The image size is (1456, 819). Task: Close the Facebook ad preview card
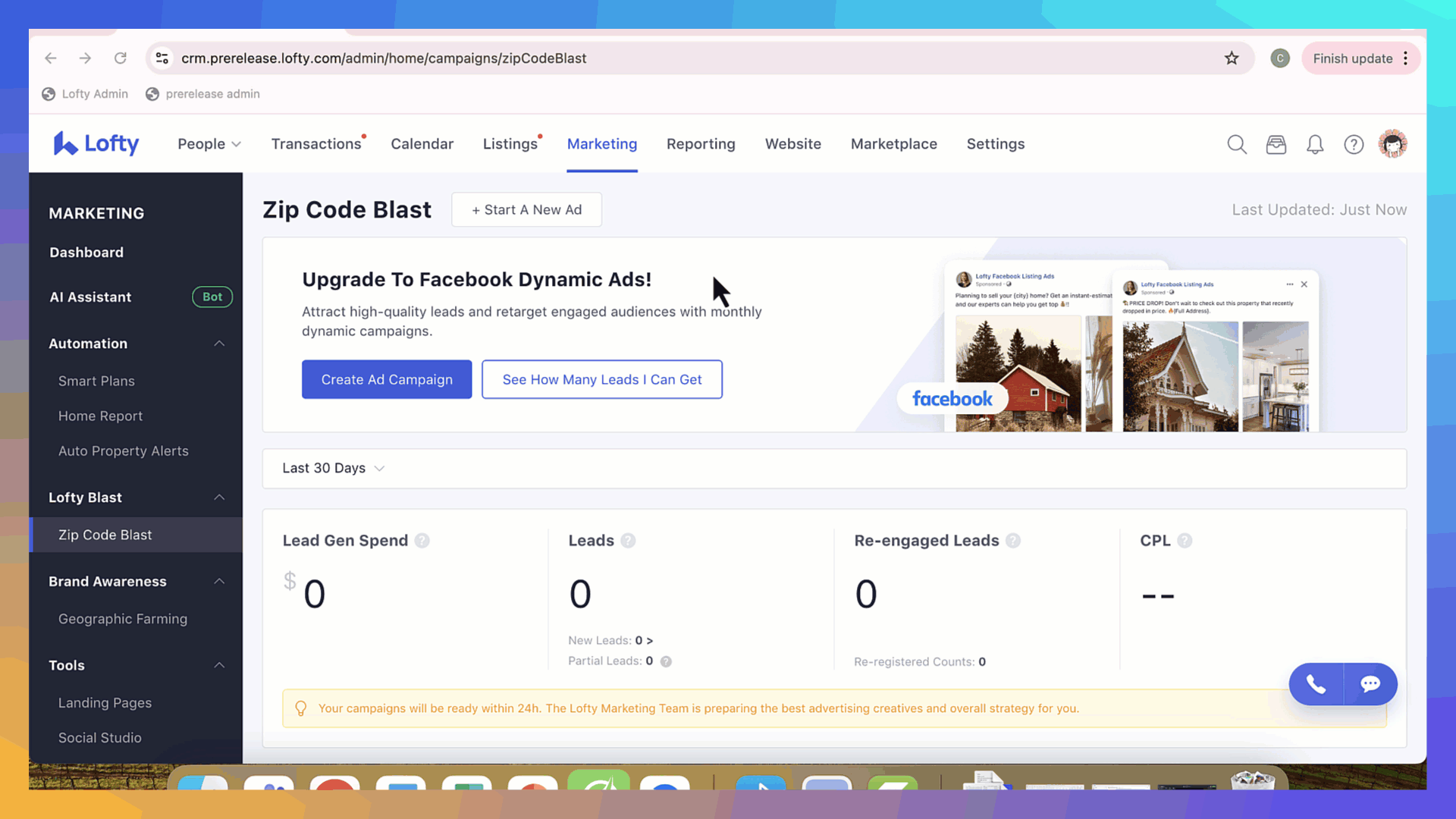pyautogui.click(x=1304, y=284)
